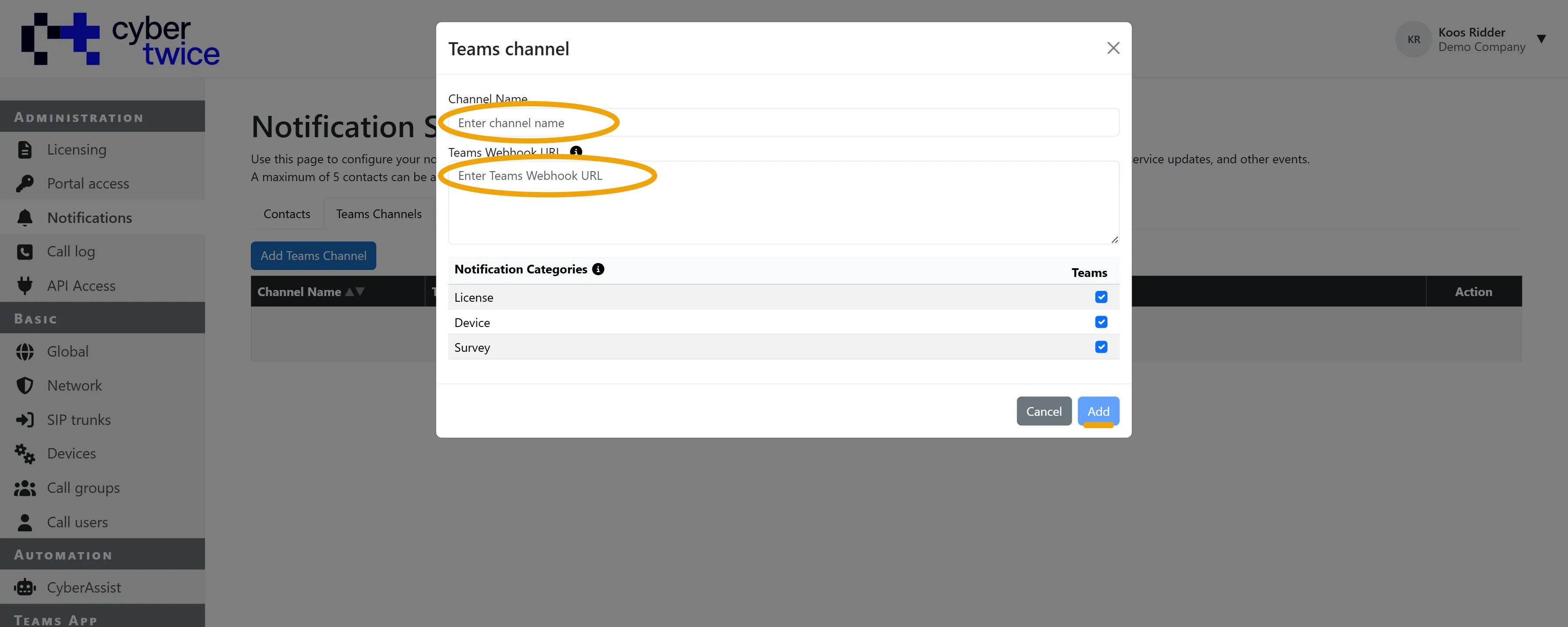Click the License category row label
1568x627 pixels.
[x=473, y=298]
